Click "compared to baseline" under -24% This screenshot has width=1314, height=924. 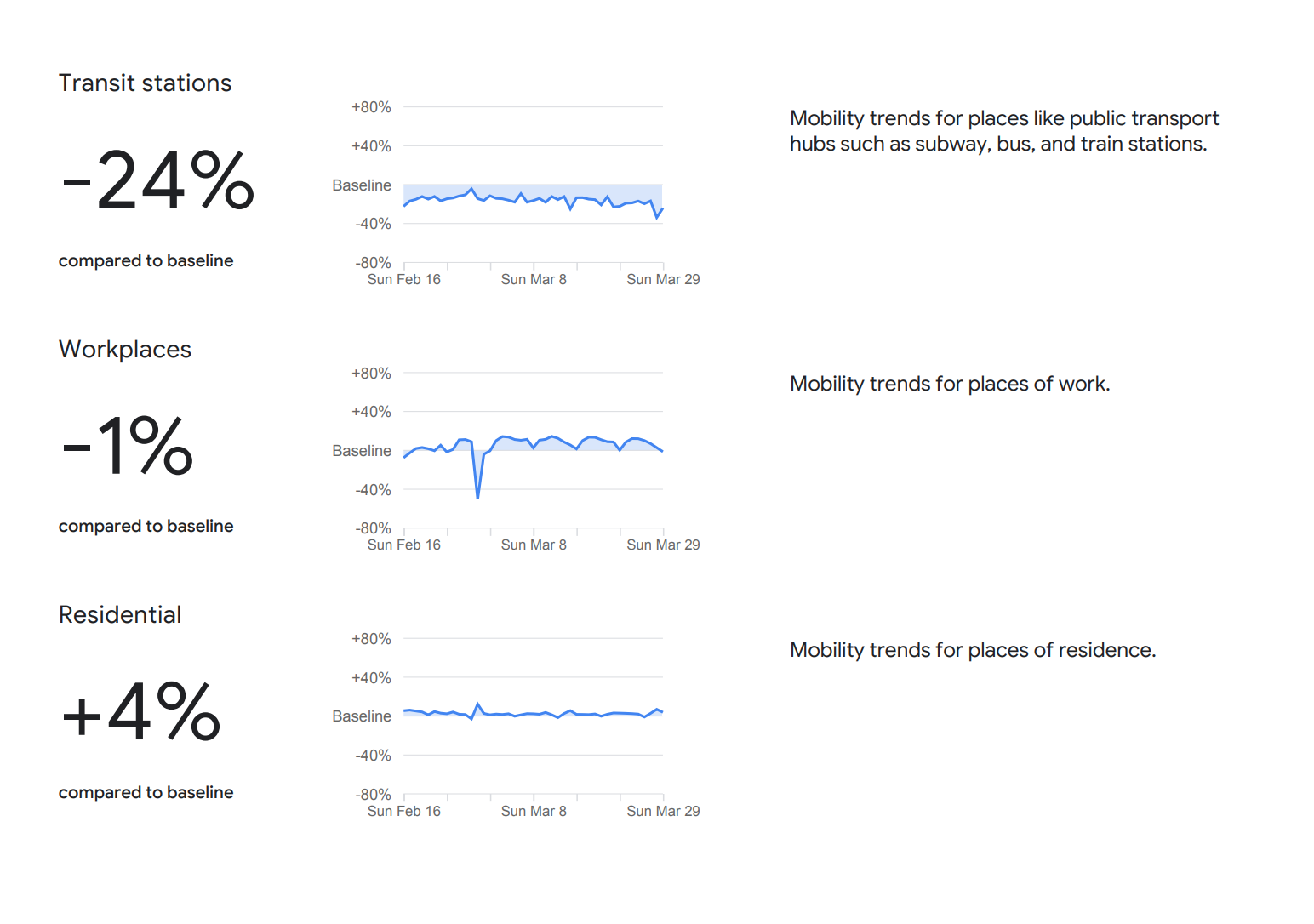pyautogui.click(x=146, y=261)
